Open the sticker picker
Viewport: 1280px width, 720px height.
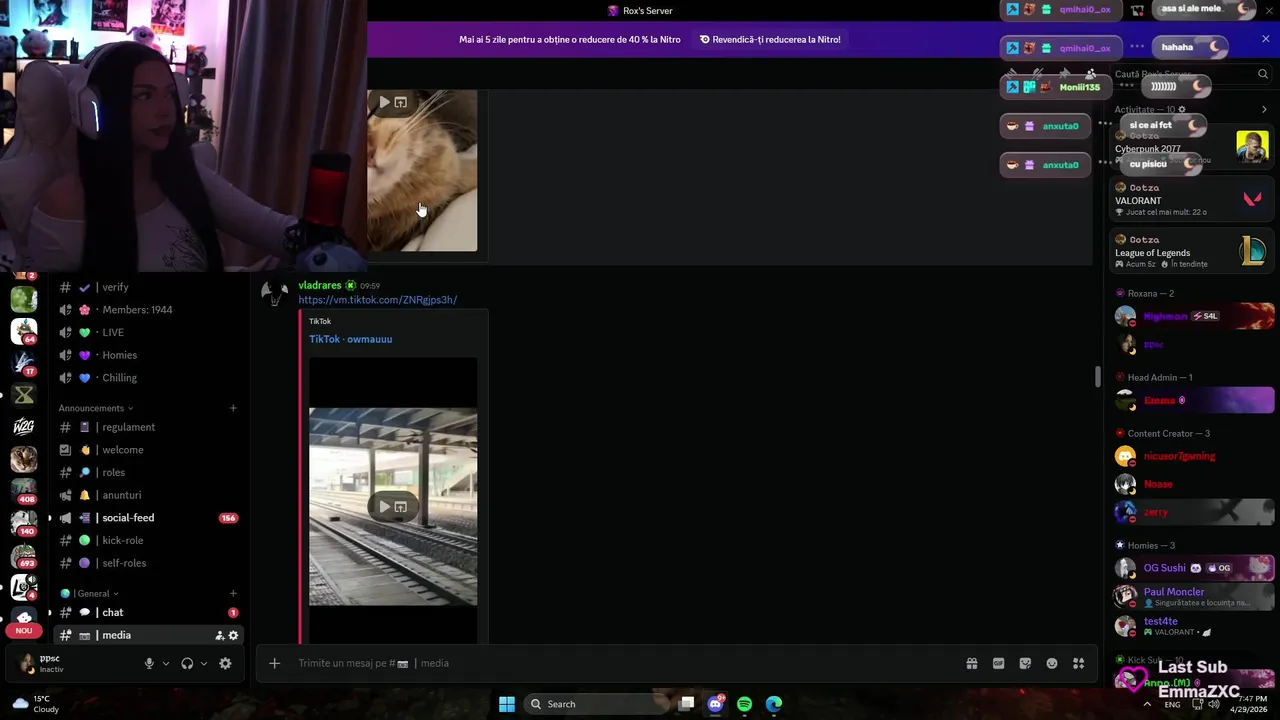point(1025,663)
